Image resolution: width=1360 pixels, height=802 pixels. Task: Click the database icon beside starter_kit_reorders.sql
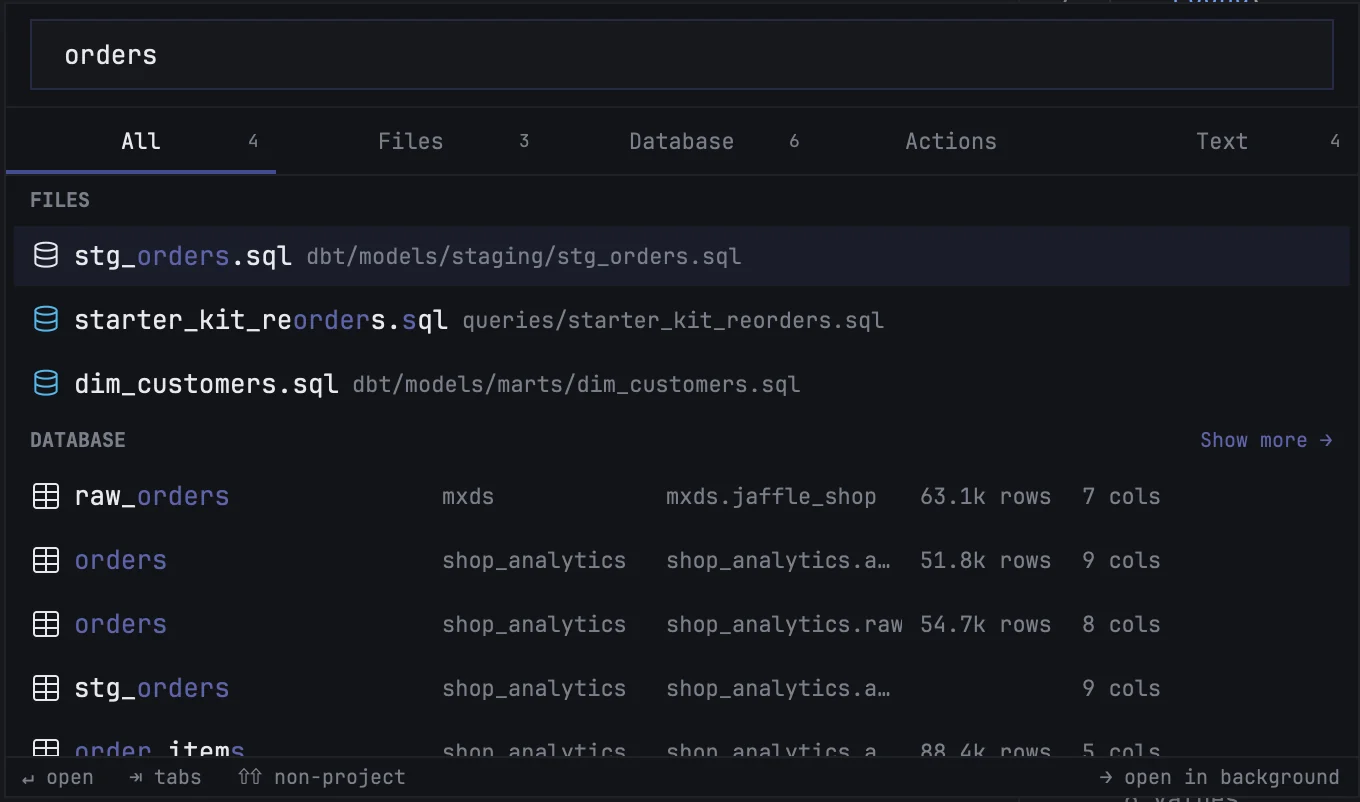46,320
